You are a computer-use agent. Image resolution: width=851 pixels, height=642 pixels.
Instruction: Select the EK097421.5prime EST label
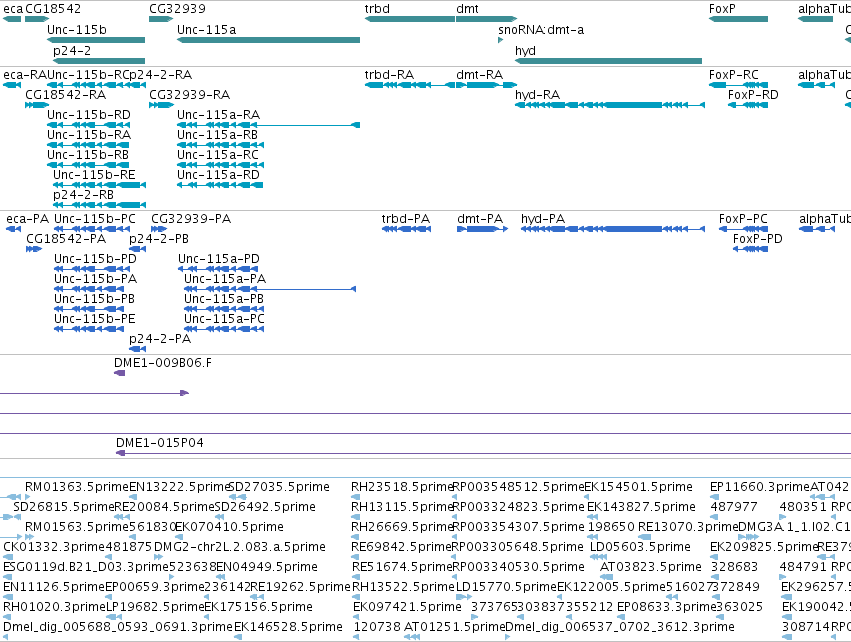click(407, 607)
